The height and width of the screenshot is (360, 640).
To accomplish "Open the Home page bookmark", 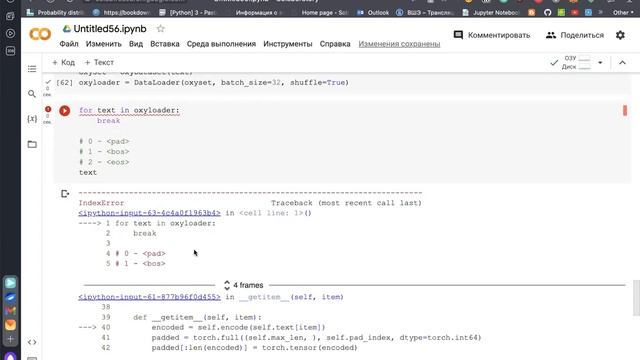I will tap(324, 13).
